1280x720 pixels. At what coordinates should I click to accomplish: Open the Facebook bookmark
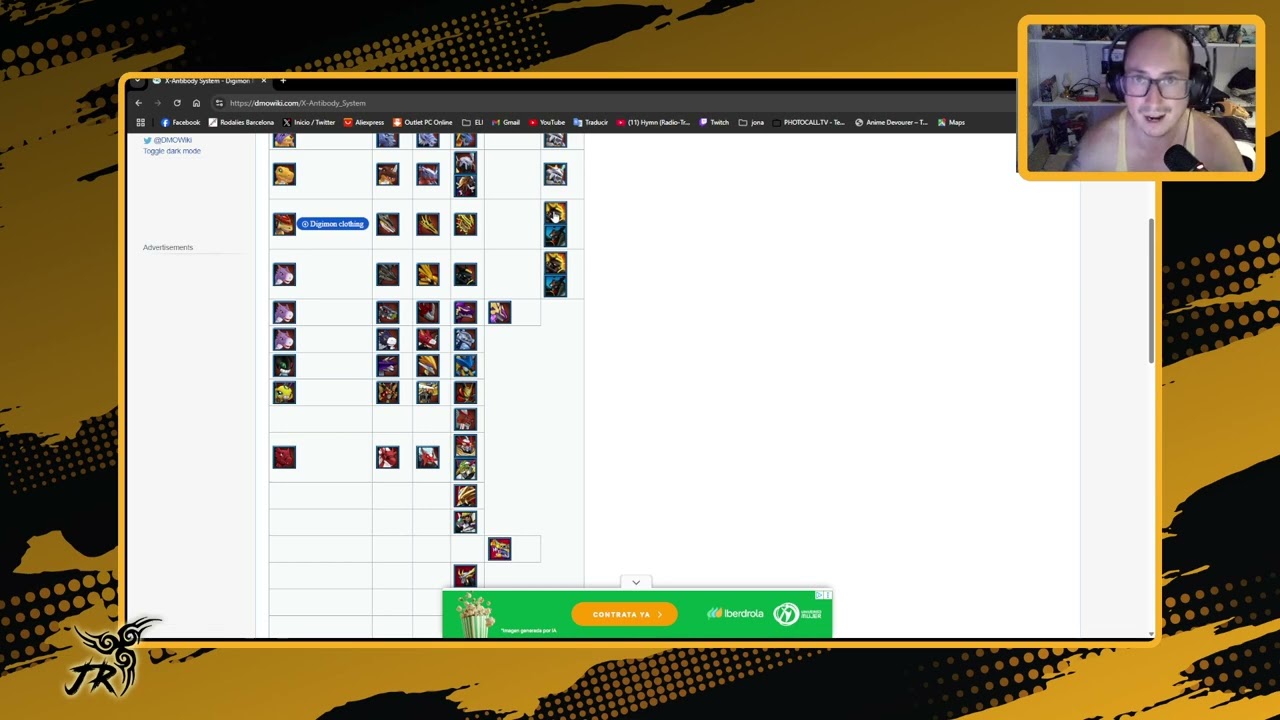181,123
